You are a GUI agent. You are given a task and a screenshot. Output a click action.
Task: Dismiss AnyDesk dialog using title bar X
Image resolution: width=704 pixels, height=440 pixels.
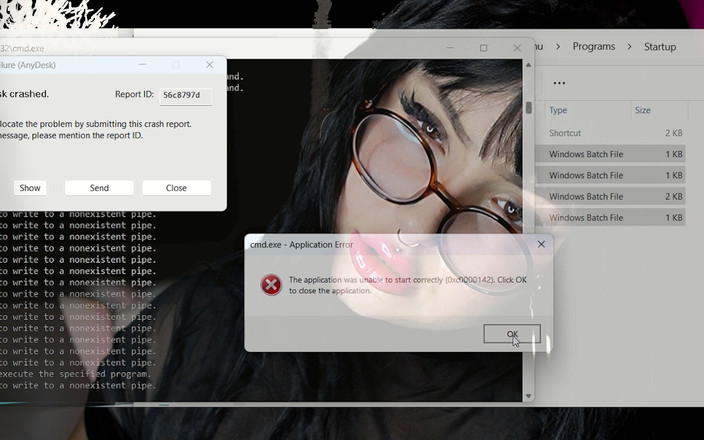click(x=209, y=65)
